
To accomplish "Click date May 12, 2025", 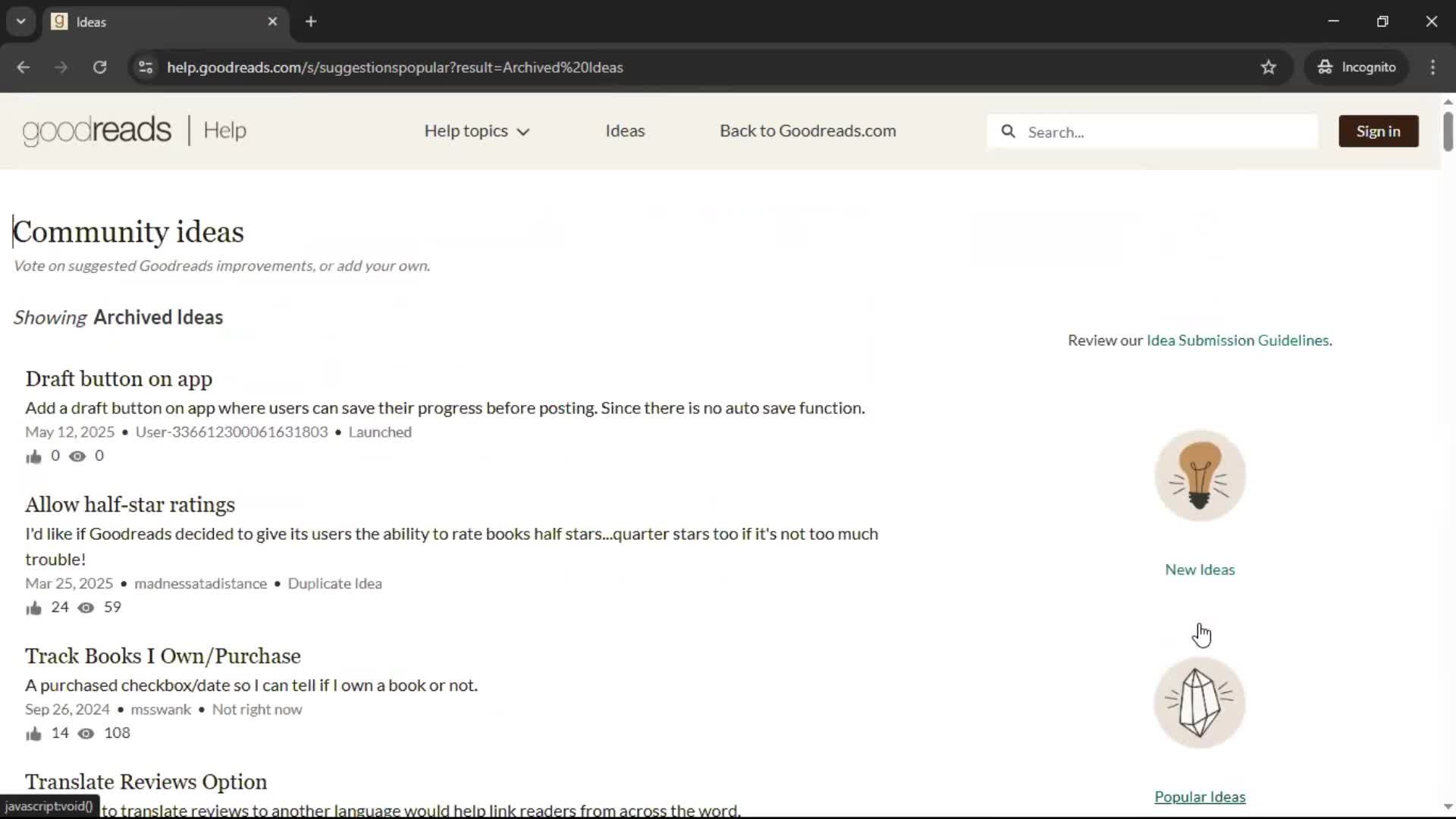I will tap(70, 432).
